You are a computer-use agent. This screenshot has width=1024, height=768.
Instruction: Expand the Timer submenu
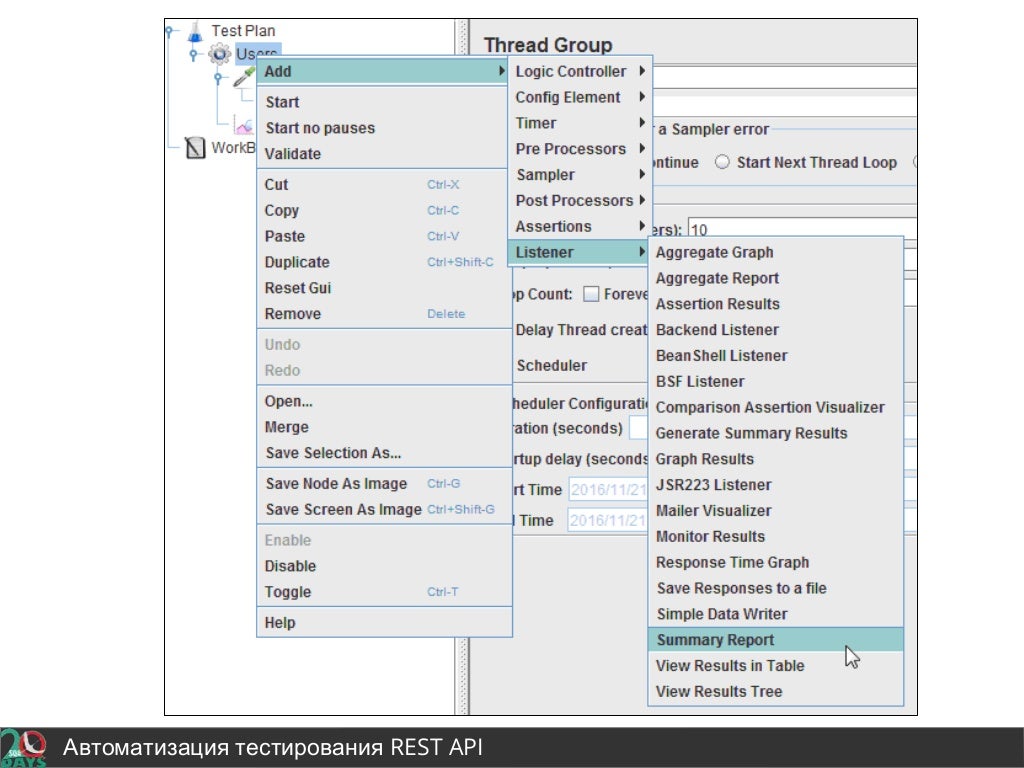(579, 123)
